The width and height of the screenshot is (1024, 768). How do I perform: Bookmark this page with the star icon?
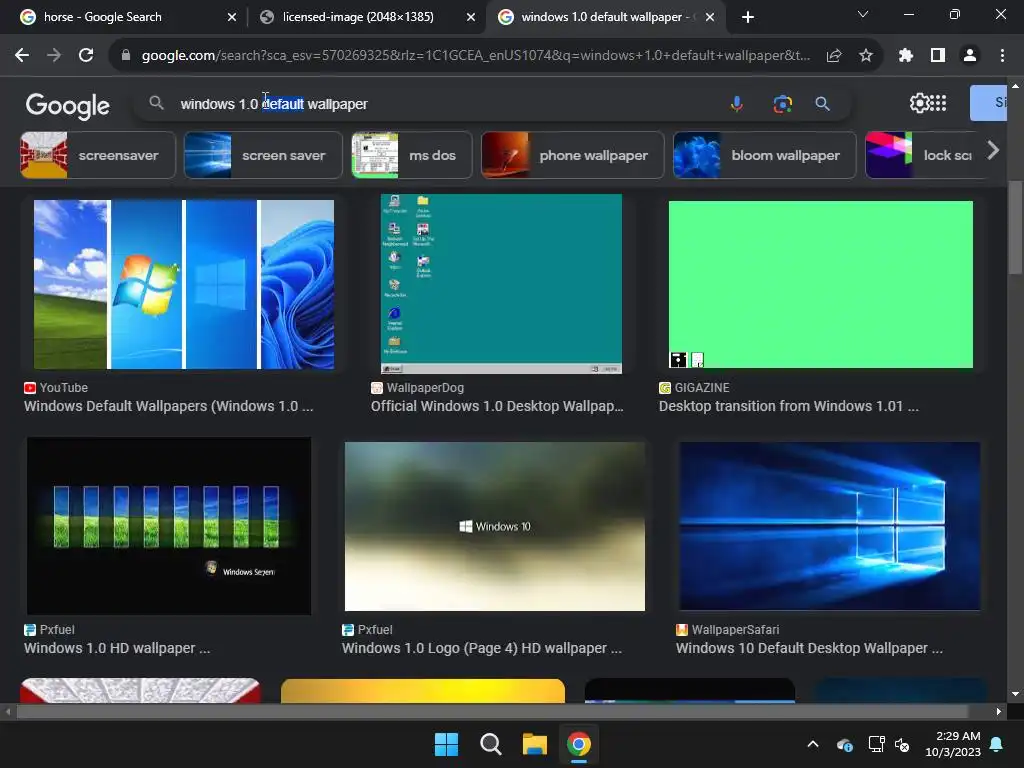click(866, 56)
